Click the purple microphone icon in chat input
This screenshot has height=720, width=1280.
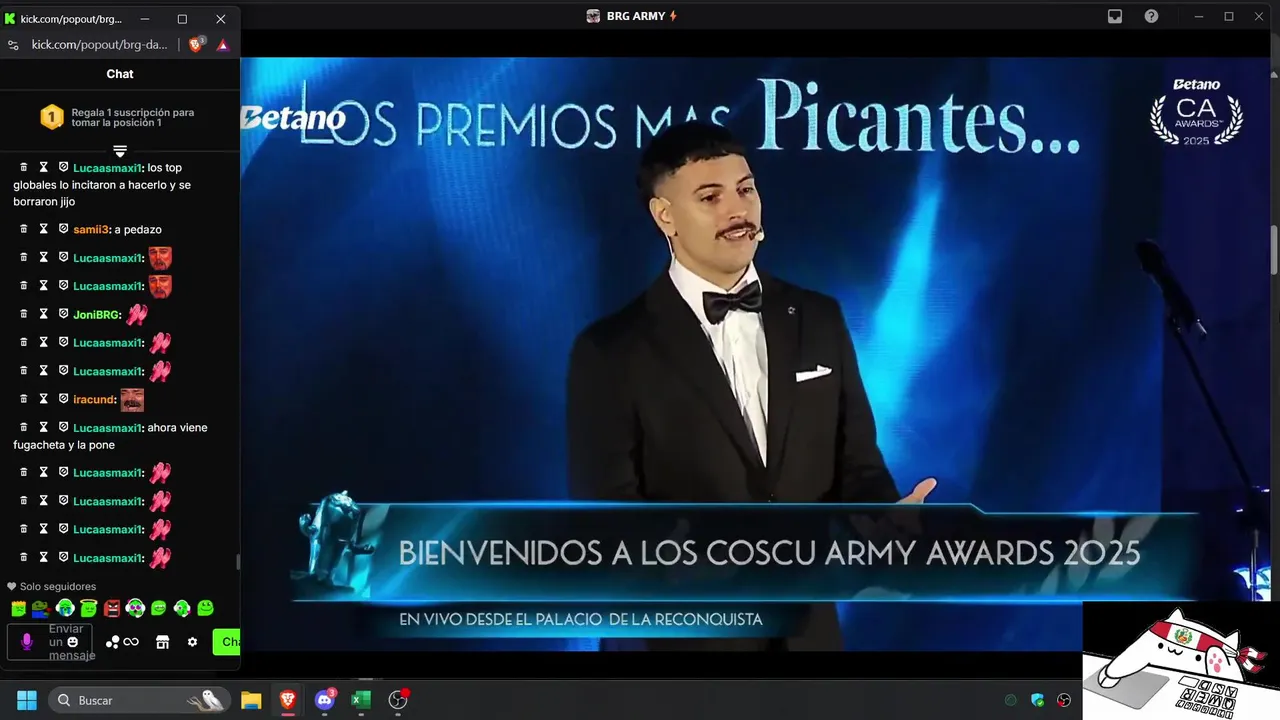(27, 642)
